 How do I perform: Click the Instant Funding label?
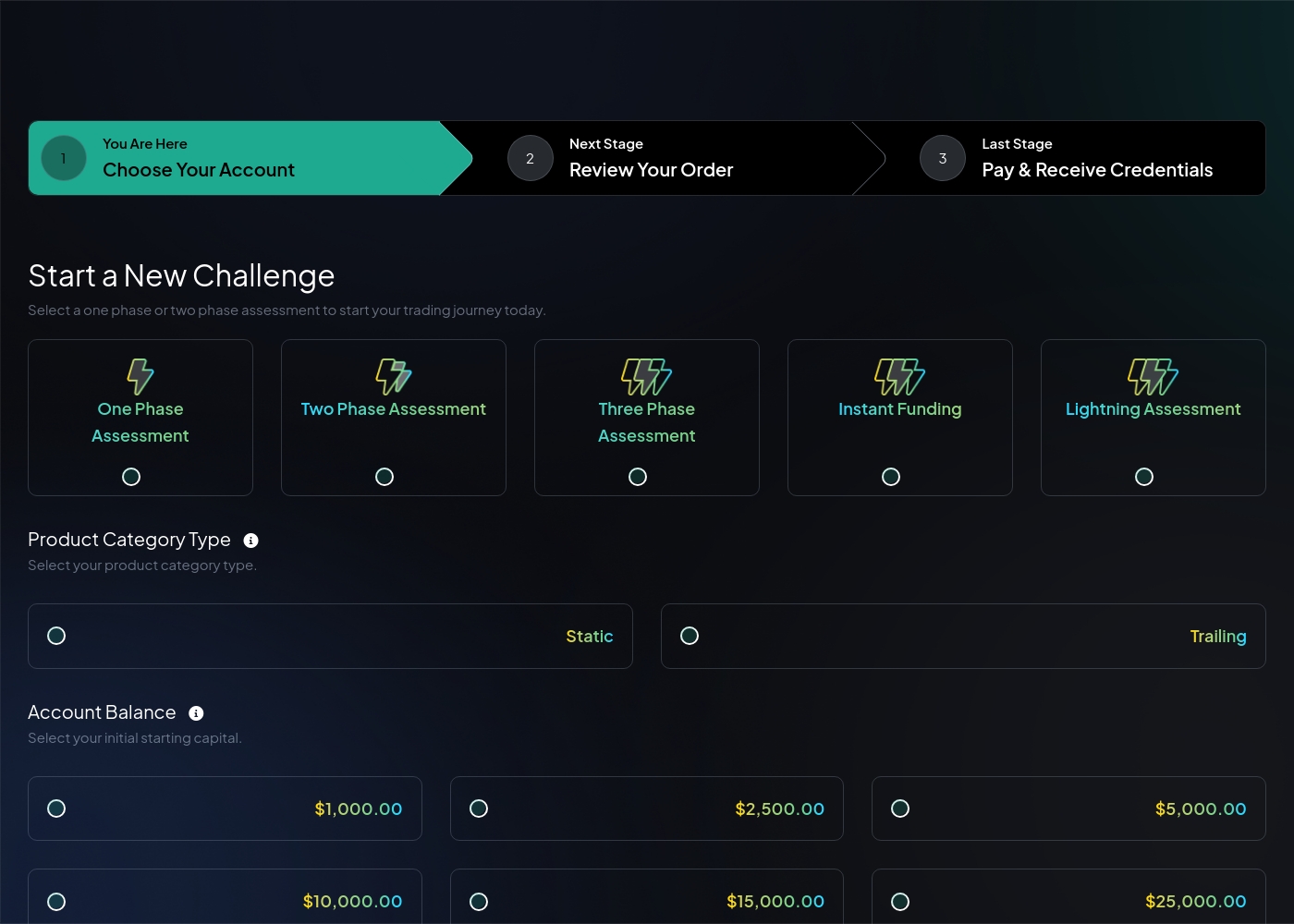click(x=900, y=409)
